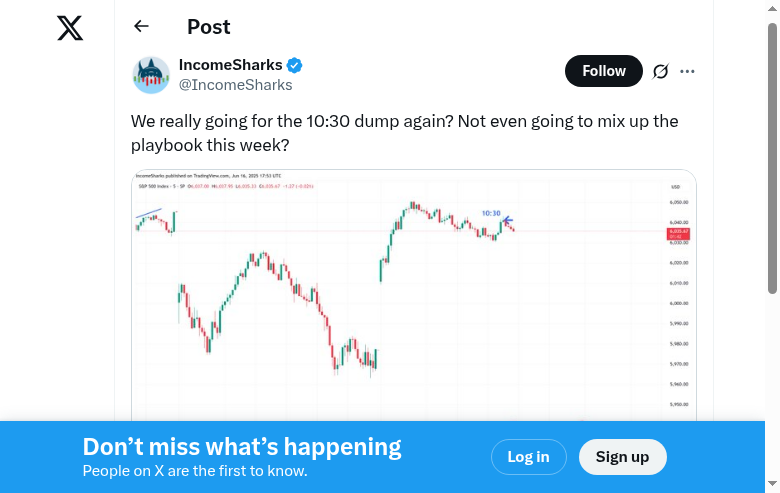Open the S&P 500 chart image

tap(413, 300)
